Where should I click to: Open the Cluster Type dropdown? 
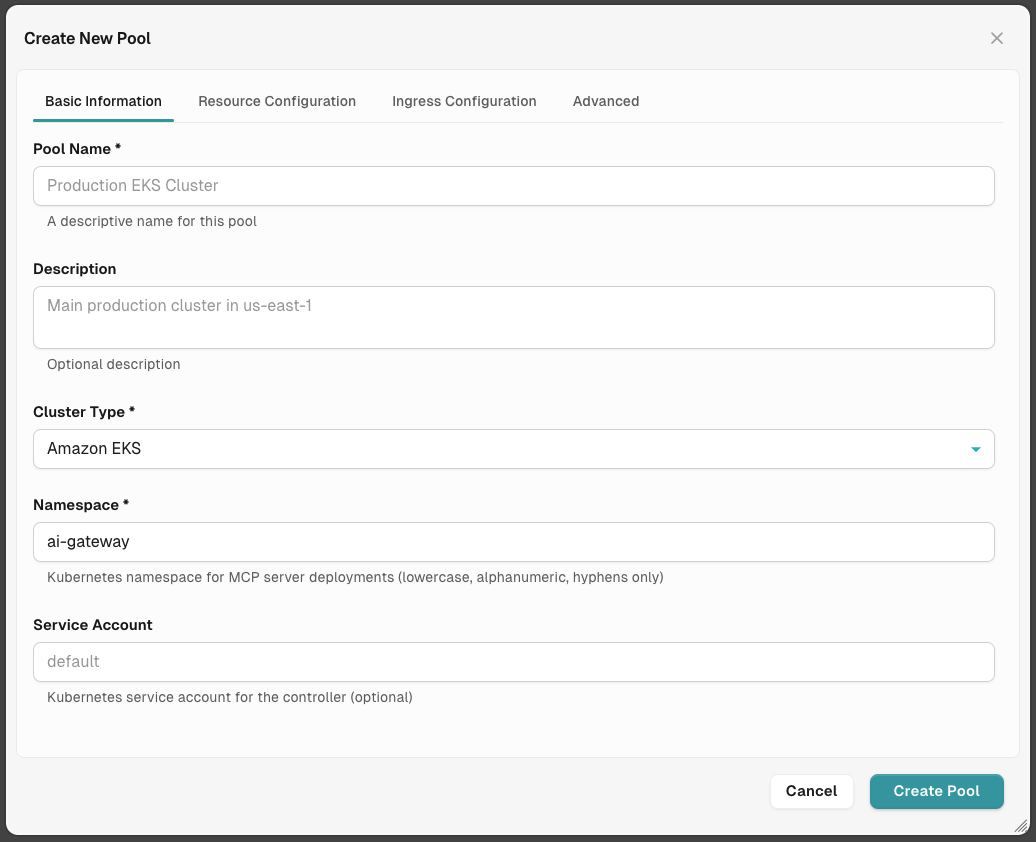coord(514,449)
